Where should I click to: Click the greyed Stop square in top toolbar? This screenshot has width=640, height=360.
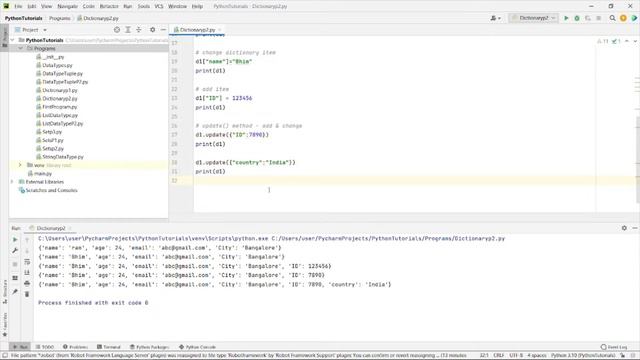point(598,18)
